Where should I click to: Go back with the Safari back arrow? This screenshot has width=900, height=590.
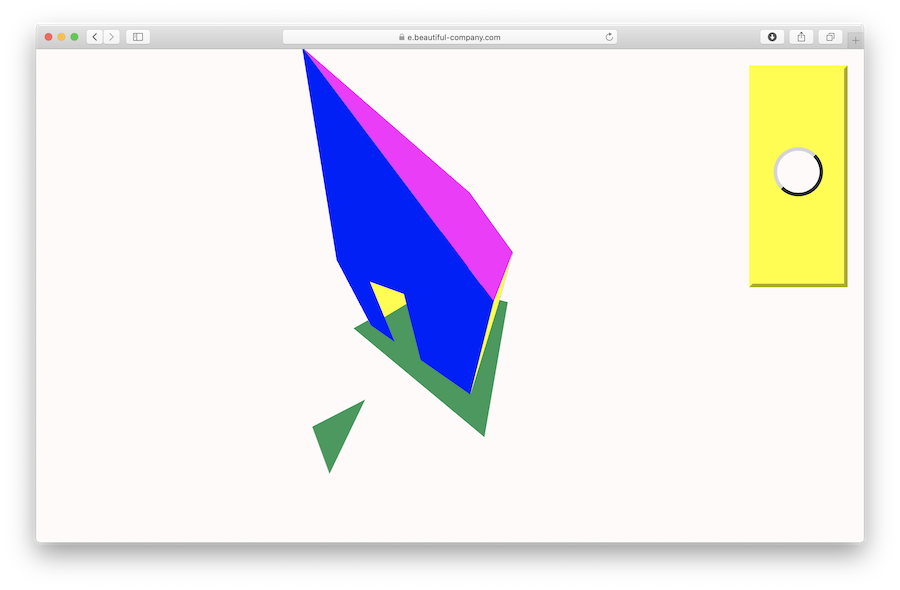pyautogui.click(x=95, y=37)
